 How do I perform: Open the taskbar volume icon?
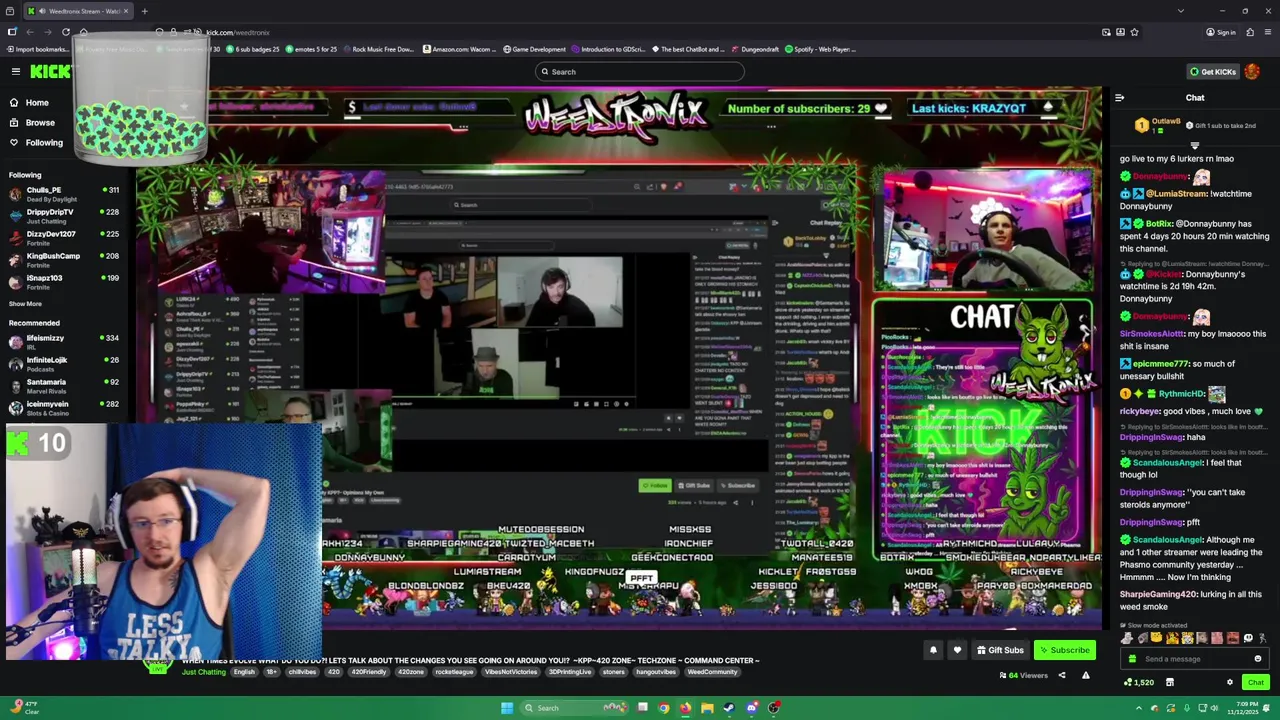(1214, 708)
